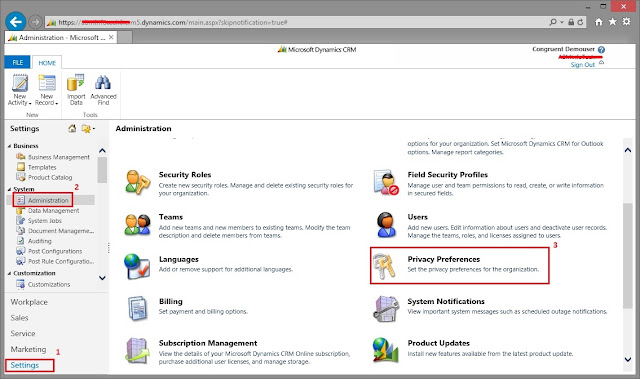Image resolution: width=640 pixels, height=379 pixels.
Task: Click the Settings pane home icon
Action: click(72, 129)
